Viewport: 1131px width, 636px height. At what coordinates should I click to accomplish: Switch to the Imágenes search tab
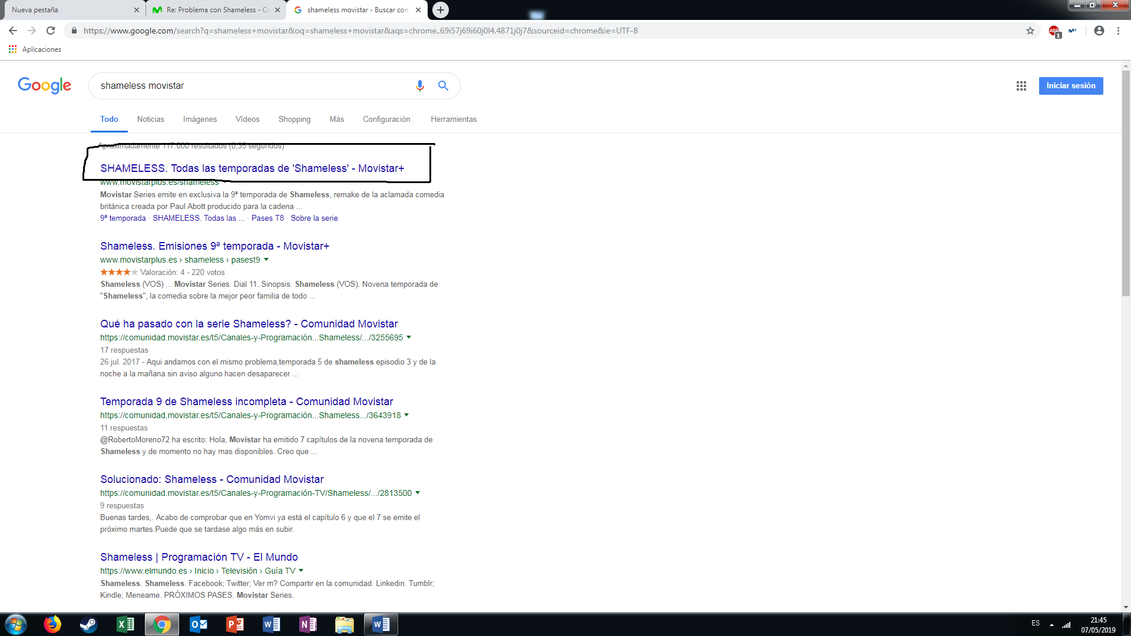click(x=199, y=119)
